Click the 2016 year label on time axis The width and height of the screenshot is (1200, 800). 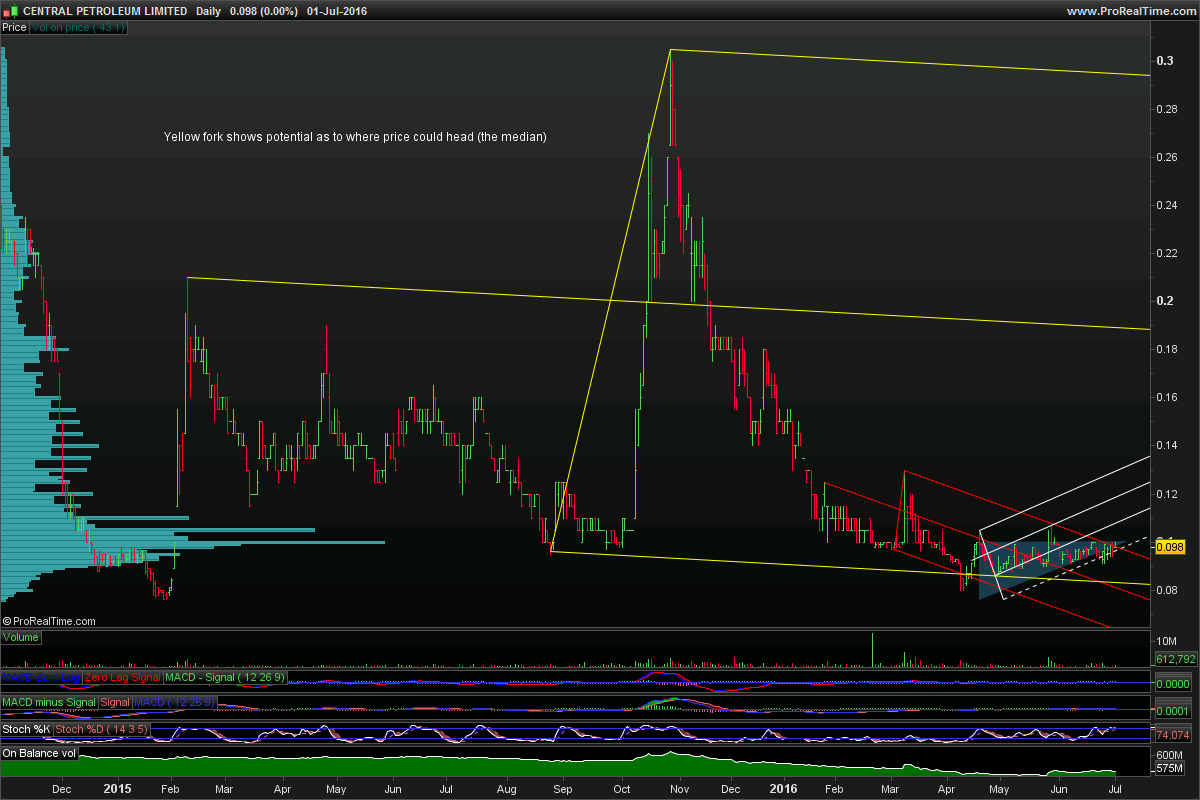(785, 789)
